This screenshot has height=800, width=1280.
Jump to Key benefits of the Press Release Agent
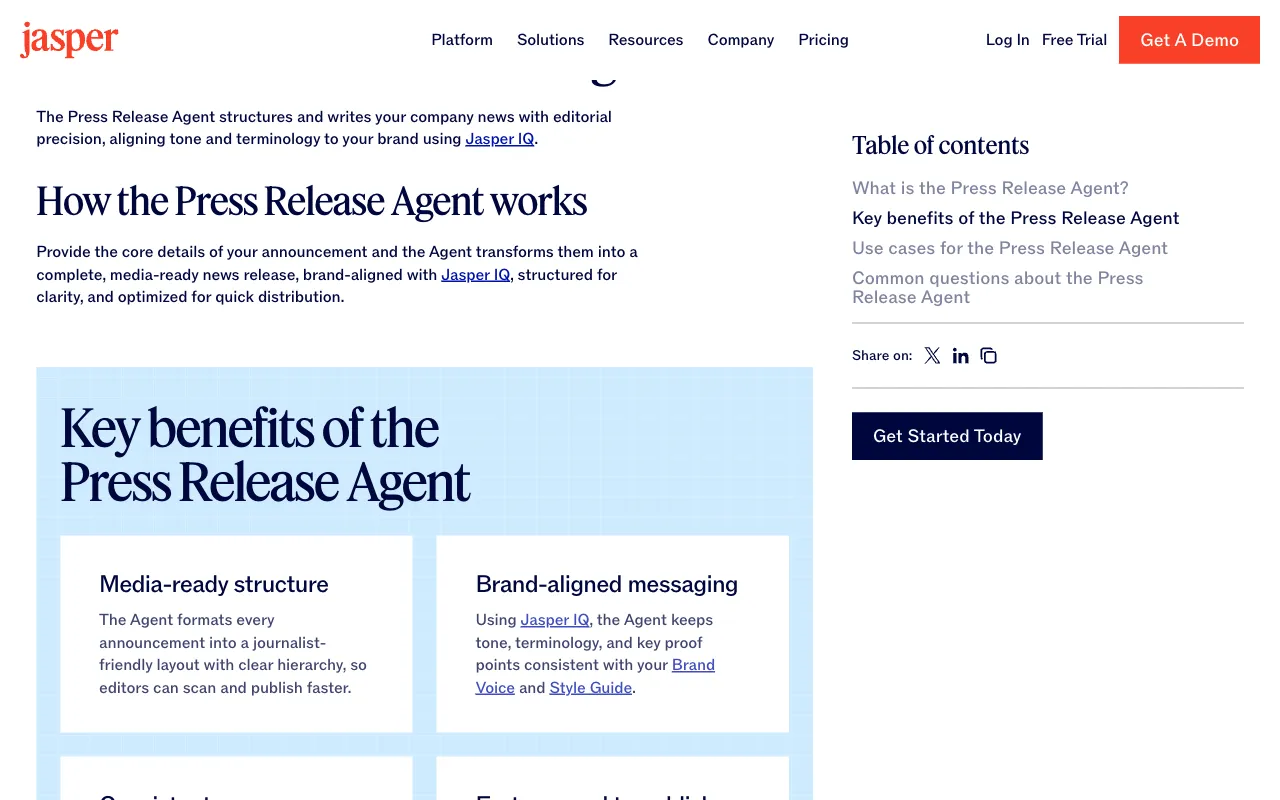tap(1015, 218)
